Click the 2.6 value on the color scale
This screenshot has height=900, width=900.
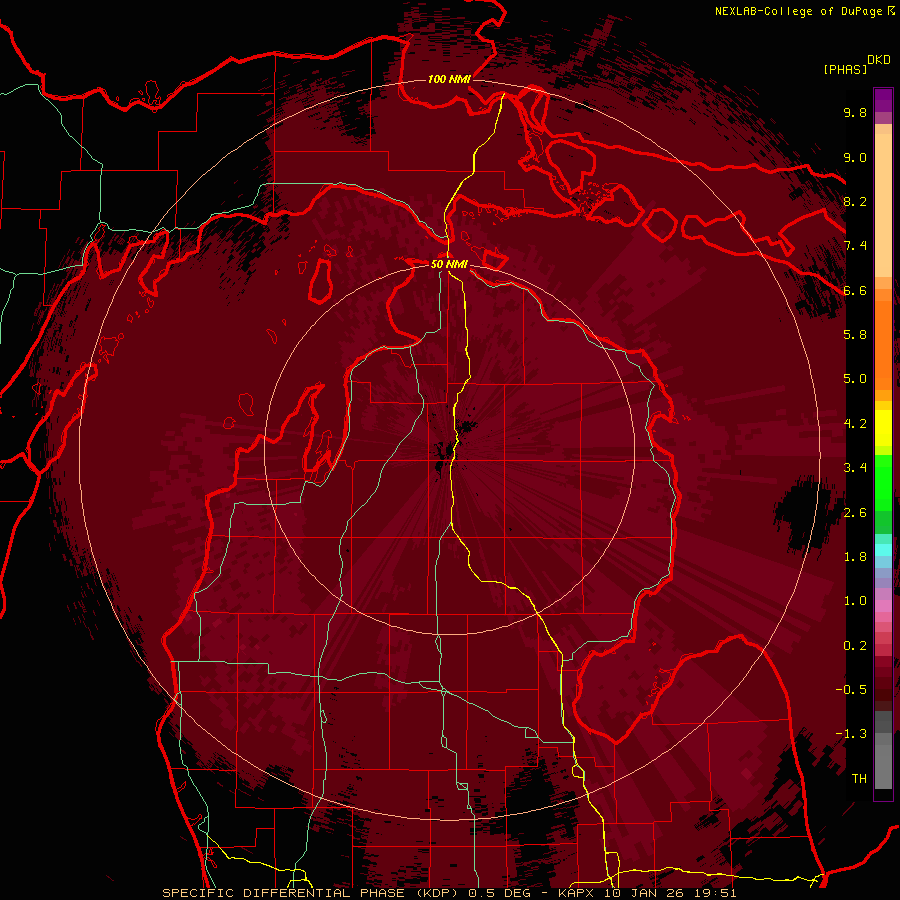[x=855, y=513]
